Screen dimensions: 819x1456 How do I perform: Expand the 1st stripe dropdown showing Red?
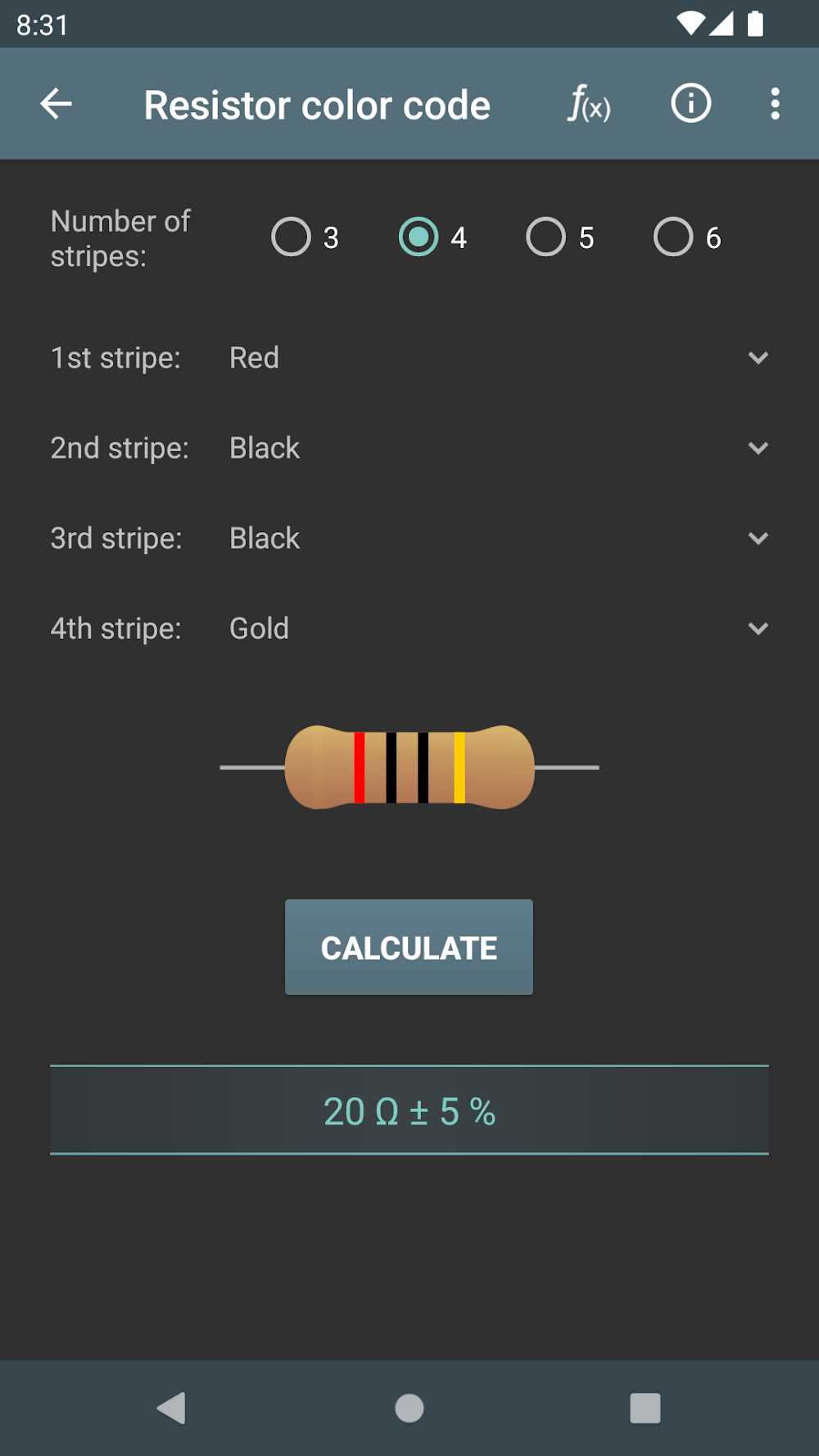498,358
